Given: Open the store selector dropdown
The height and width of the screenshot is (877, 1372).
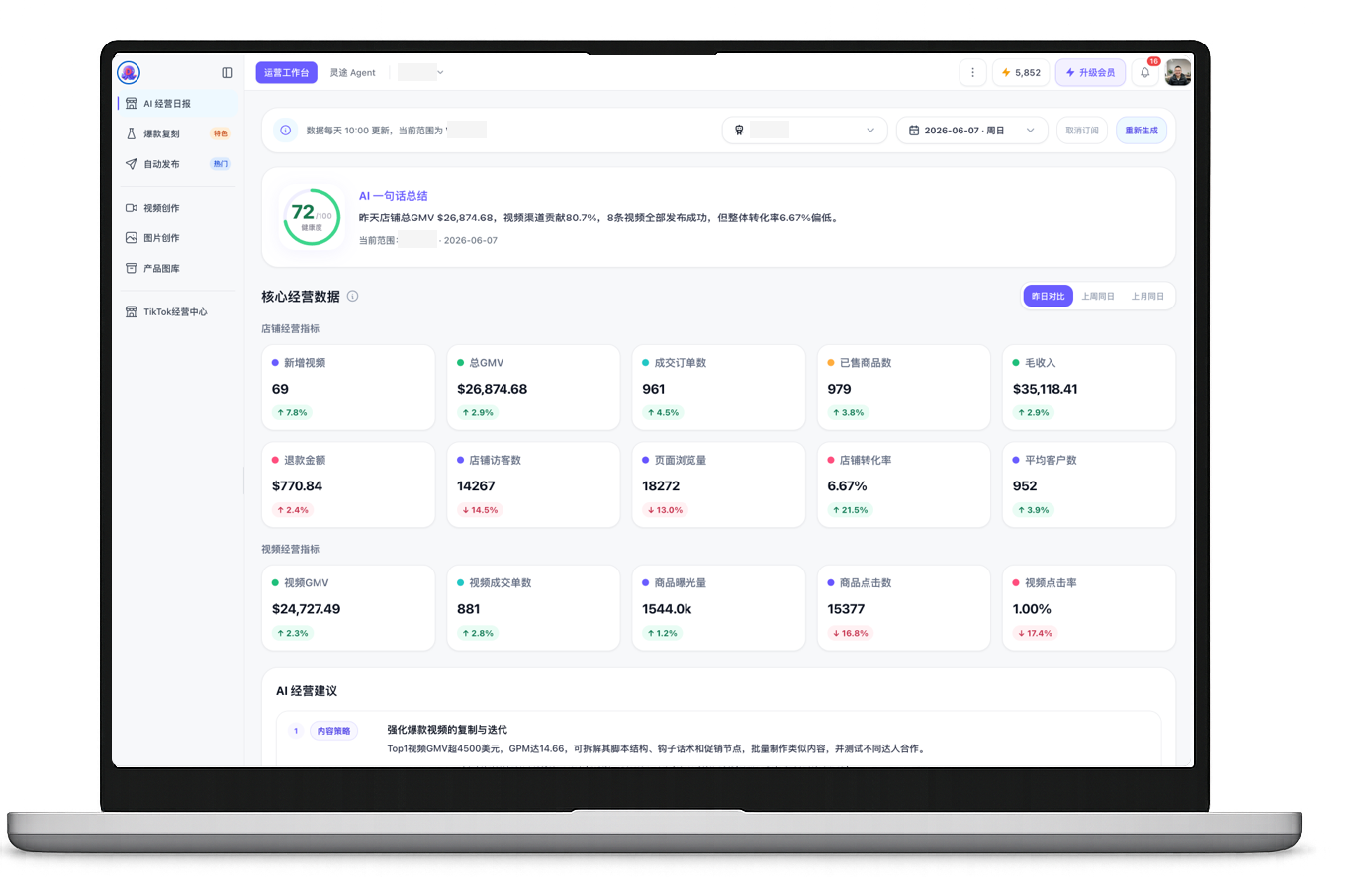Looking at the screenshot, I should pyautogui.click(x=804, y=130).
